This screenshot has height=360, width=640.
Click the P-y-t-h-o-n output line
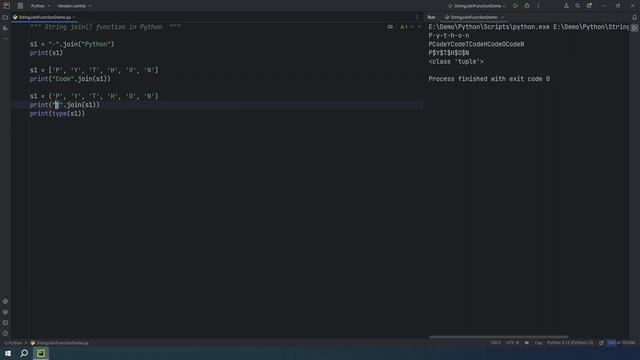449,36
